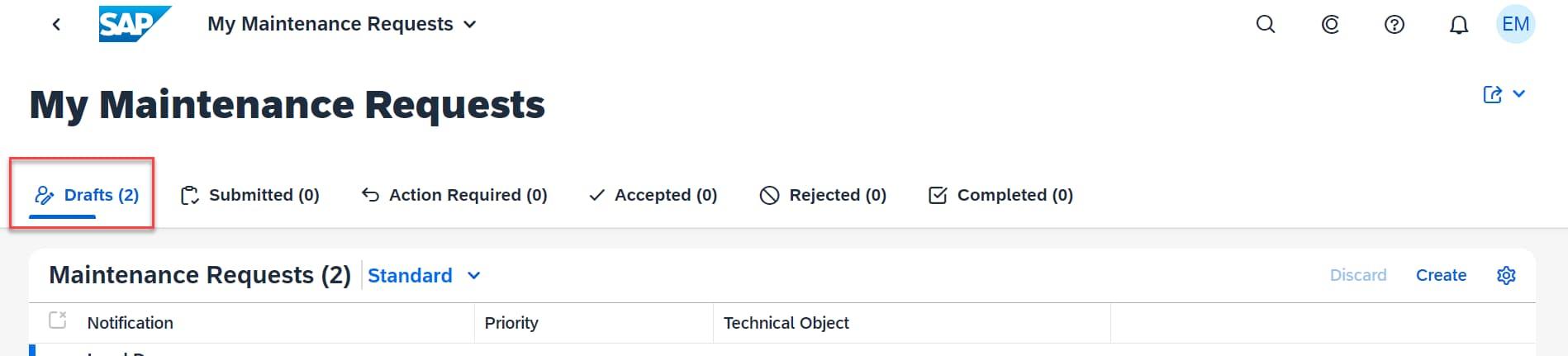Select the Action Required (0) tab
1568x356 pixels.
[454, 195]
